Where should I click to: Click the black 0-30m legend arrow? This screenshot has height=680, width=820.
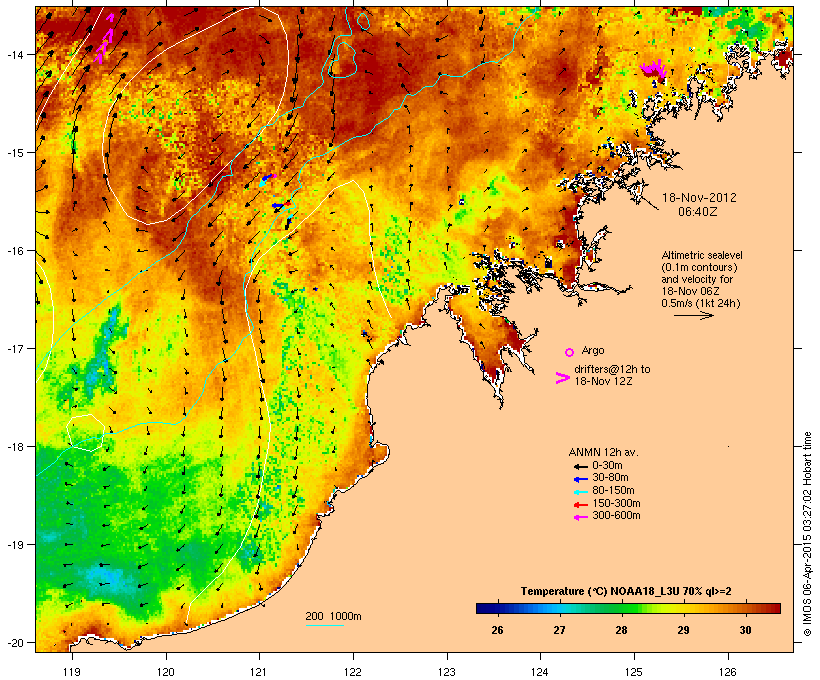click(581, 466)
